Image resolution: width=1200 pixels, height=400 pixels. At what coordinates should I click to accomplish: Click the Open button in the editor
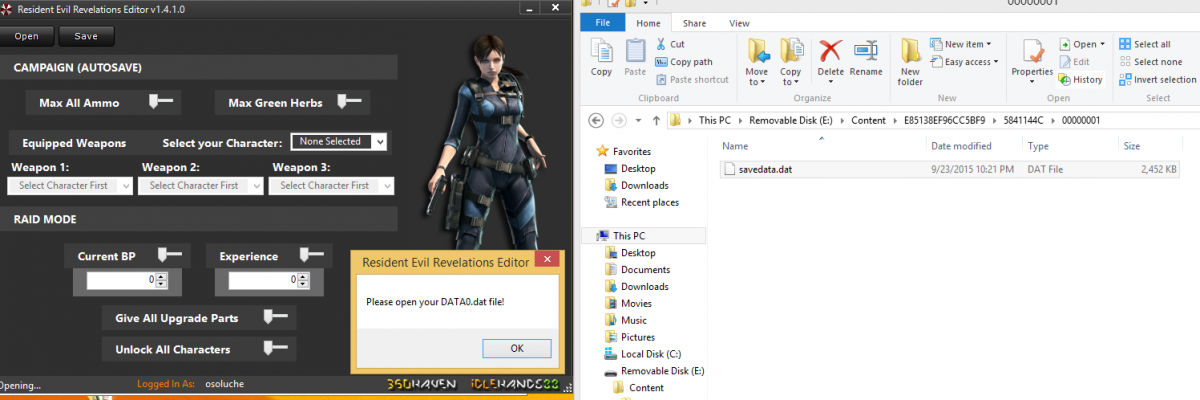click(x=27, y=36)
